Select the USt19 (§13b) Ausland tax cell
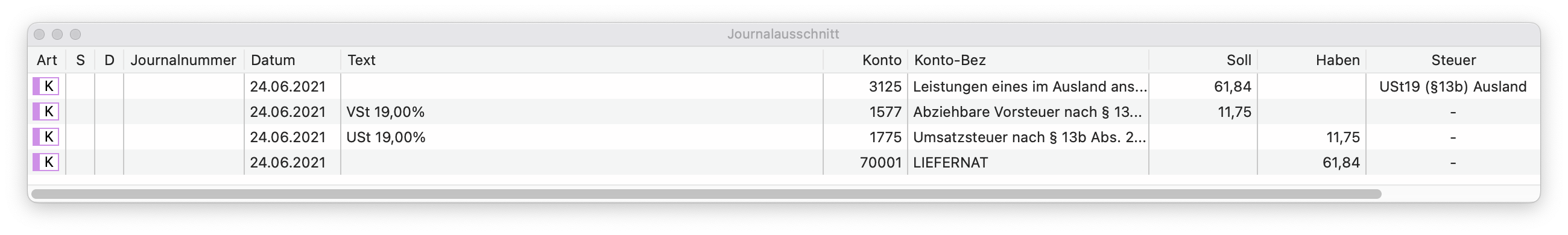 coord(1453,86)
